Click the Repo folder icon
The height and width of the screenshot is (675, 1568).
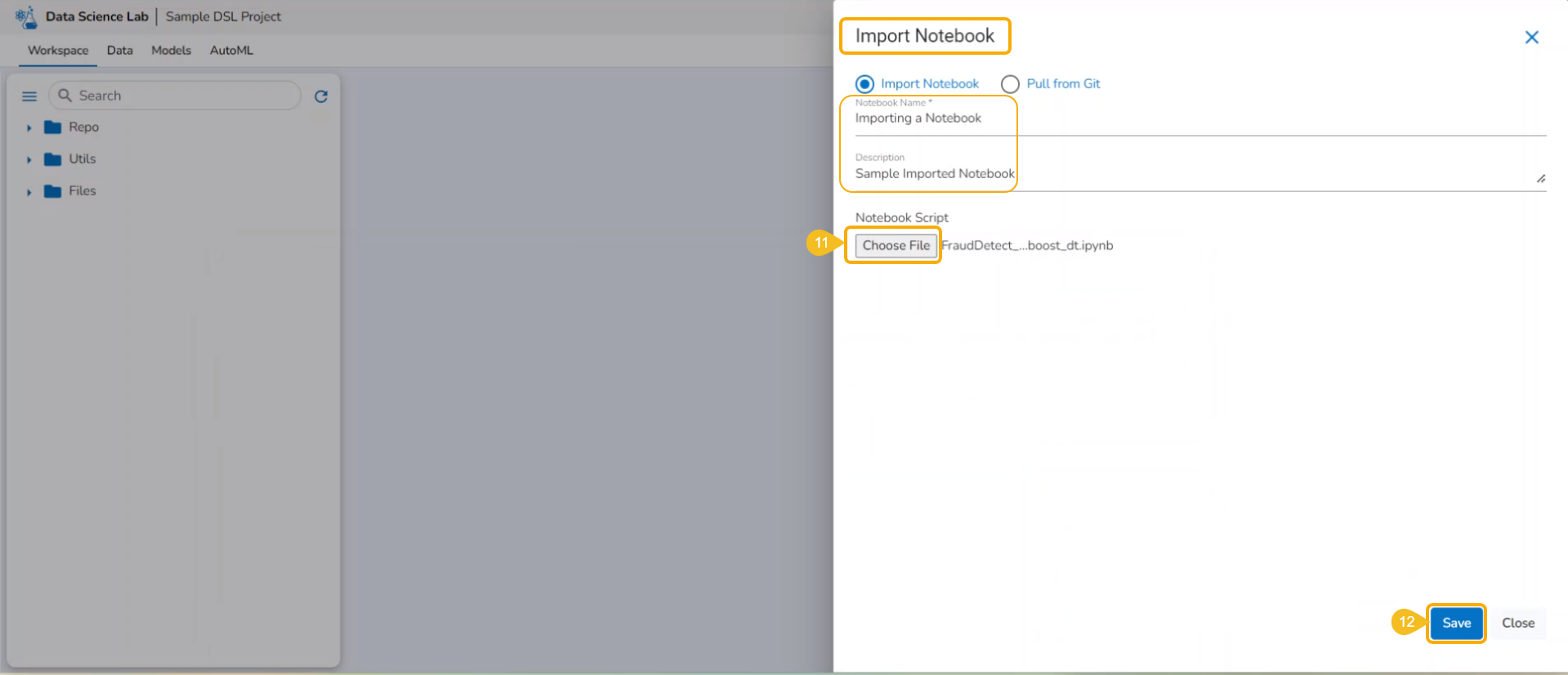coord(53,127)
